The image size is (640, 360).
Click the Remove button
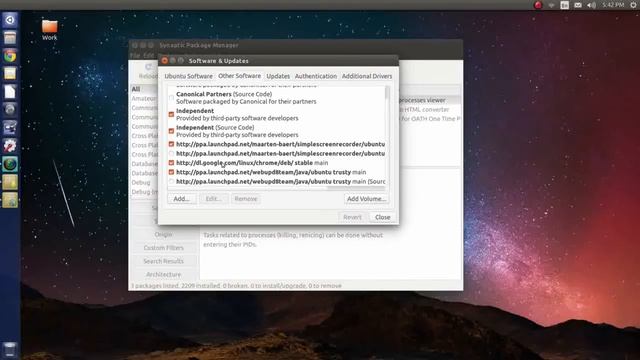pyautogui.click(x=246, y=199)
